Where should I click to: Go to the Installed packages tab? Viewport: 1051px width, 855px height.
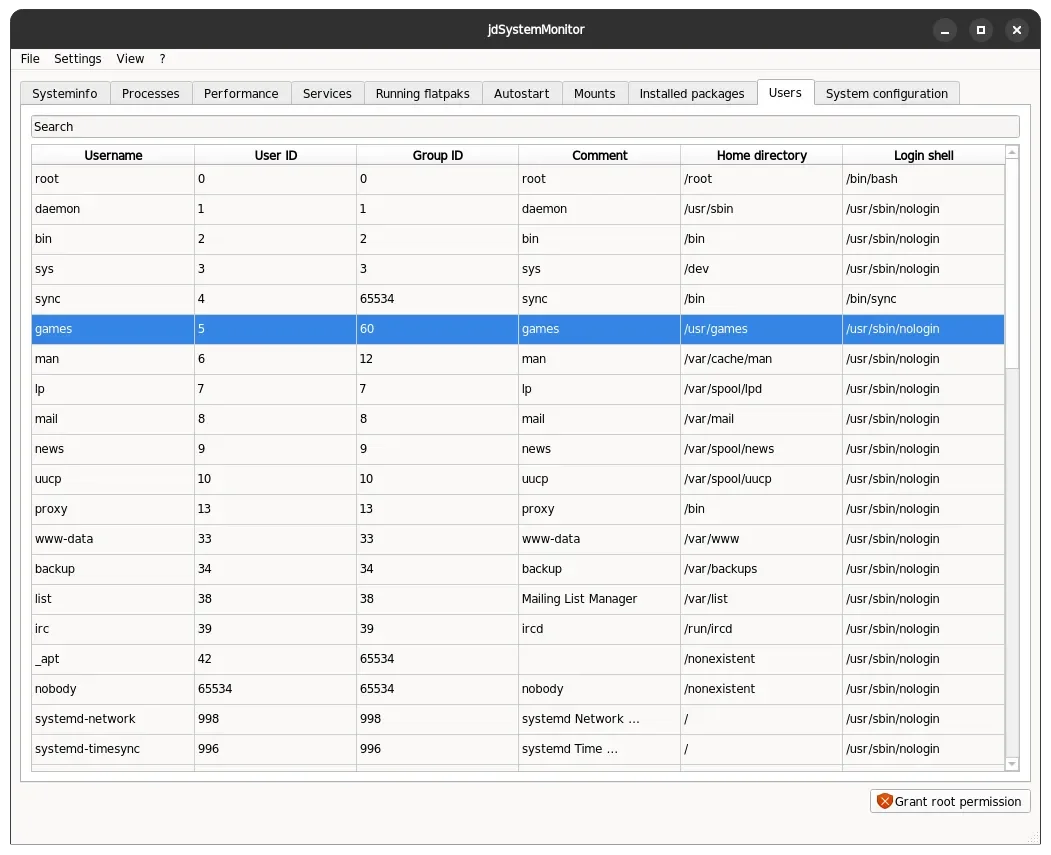pos(692,94)
